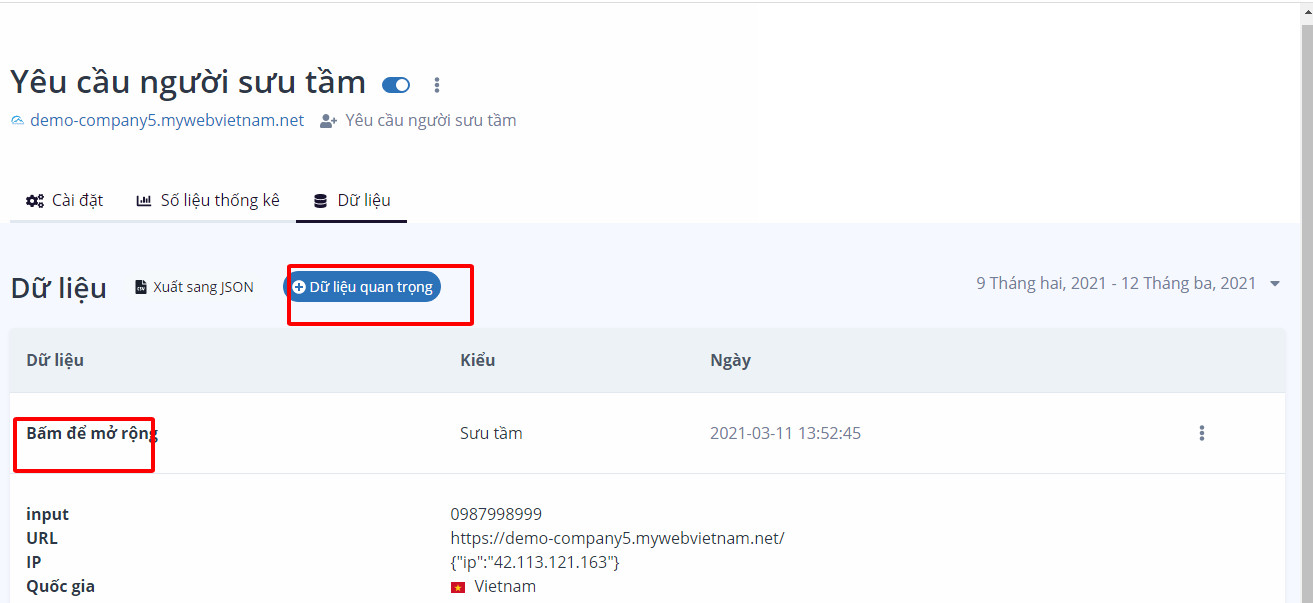
Task: Click the Ngày column header
Action: [x=730, y=360]
